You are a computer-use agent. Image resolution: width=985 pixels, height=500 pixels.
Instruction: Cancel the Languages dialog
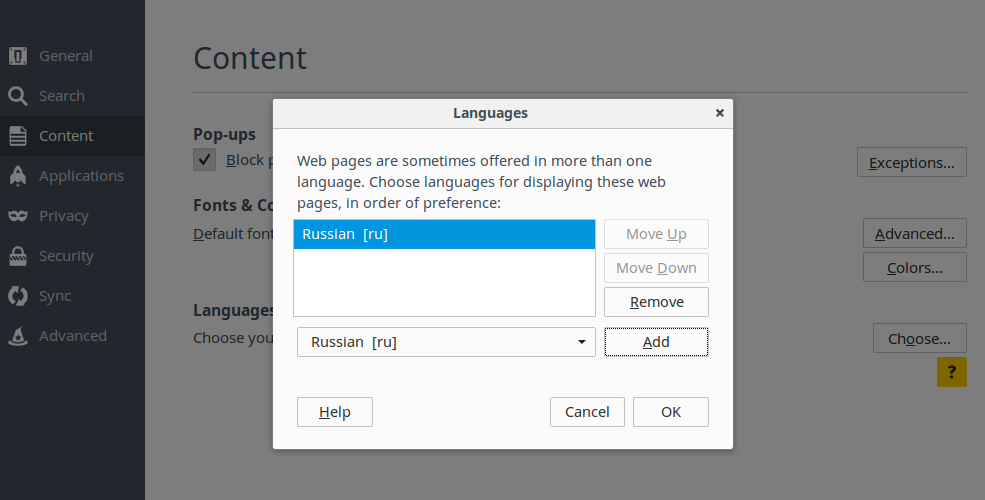(x=587, y=412)
